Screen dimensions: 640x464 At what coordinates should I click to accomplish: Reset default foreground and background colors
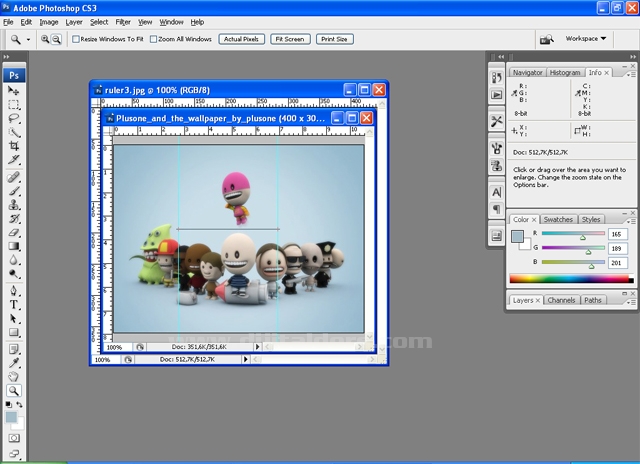(8, 404)
